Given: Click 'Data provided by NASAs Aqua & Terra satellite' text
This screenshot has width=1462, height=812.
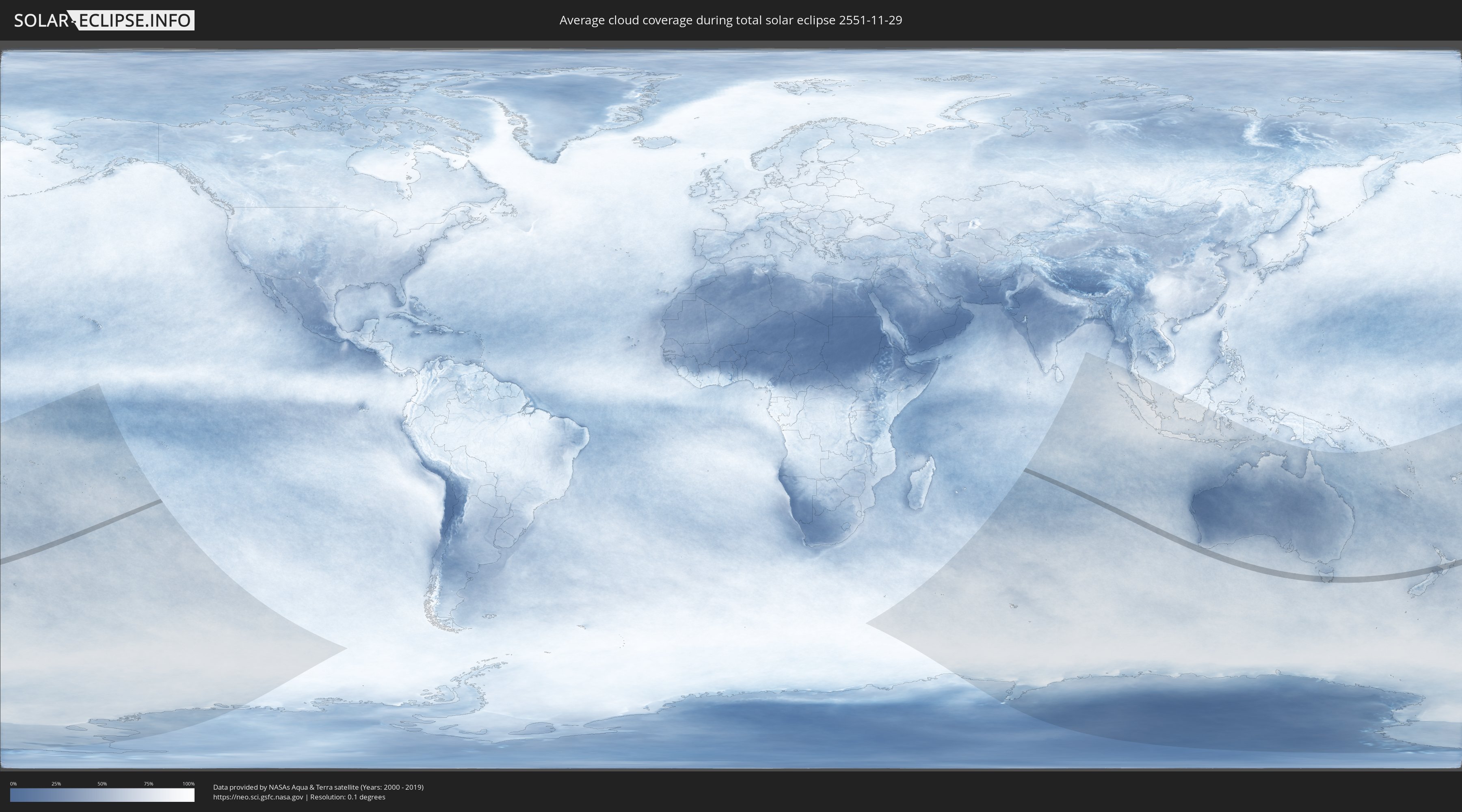Looking at the screenshot, I should (285, 787).
